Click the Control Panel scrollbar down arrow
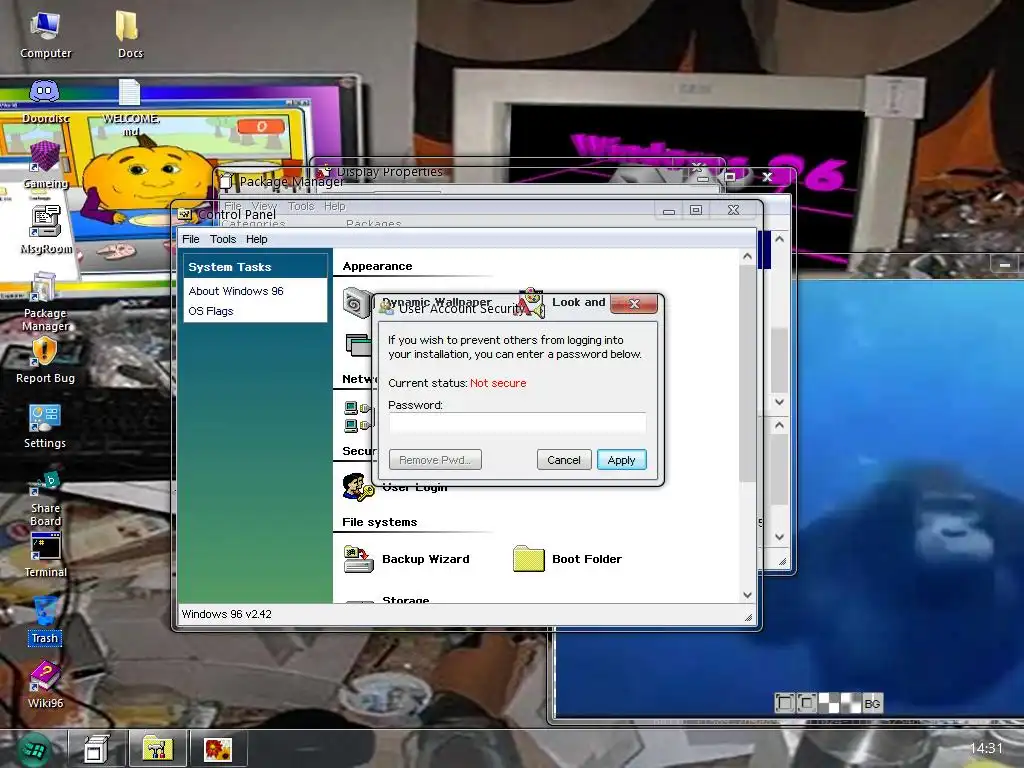Image resolution: width=1024 pixels, height=768 pixels. (x=747, y=595)
